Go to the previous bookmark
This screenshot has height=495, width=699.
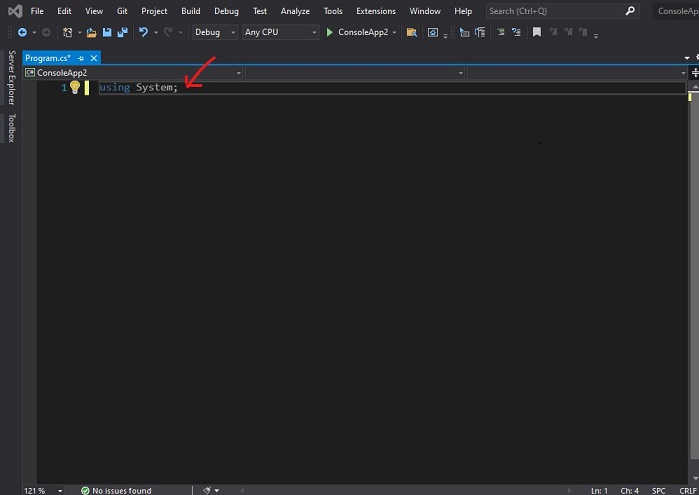click(x=553, y=32)
